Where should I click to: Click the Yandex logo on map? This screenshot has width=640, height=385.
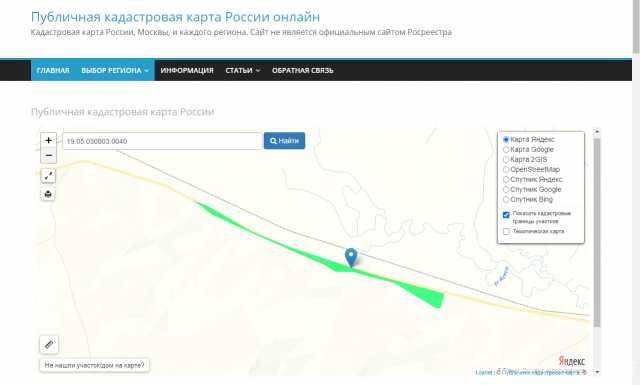(571, 361)
